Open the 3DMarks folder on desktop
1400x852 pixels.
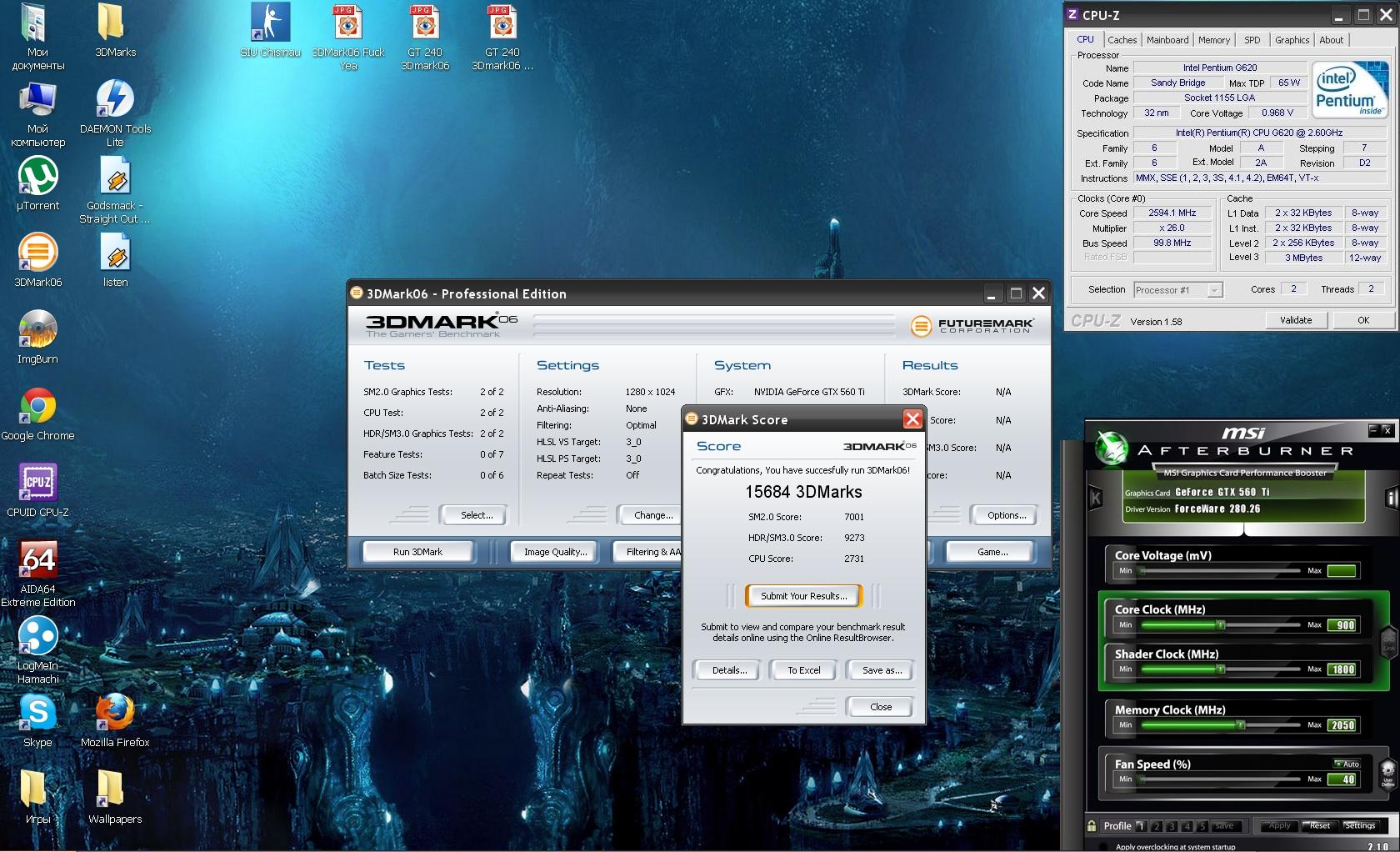[x=115, y=30]
